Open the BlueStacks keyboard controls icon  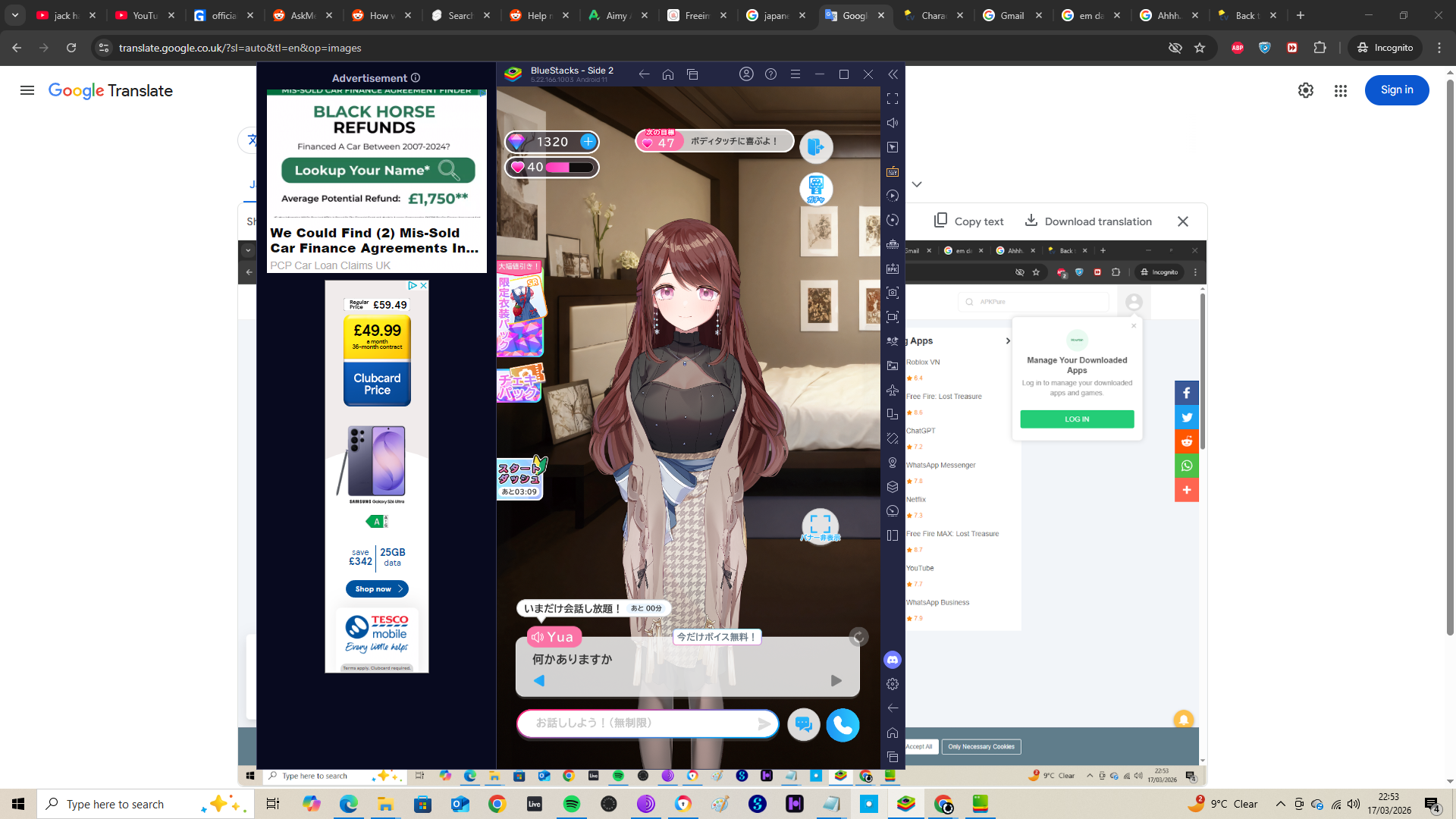point(893,171)
